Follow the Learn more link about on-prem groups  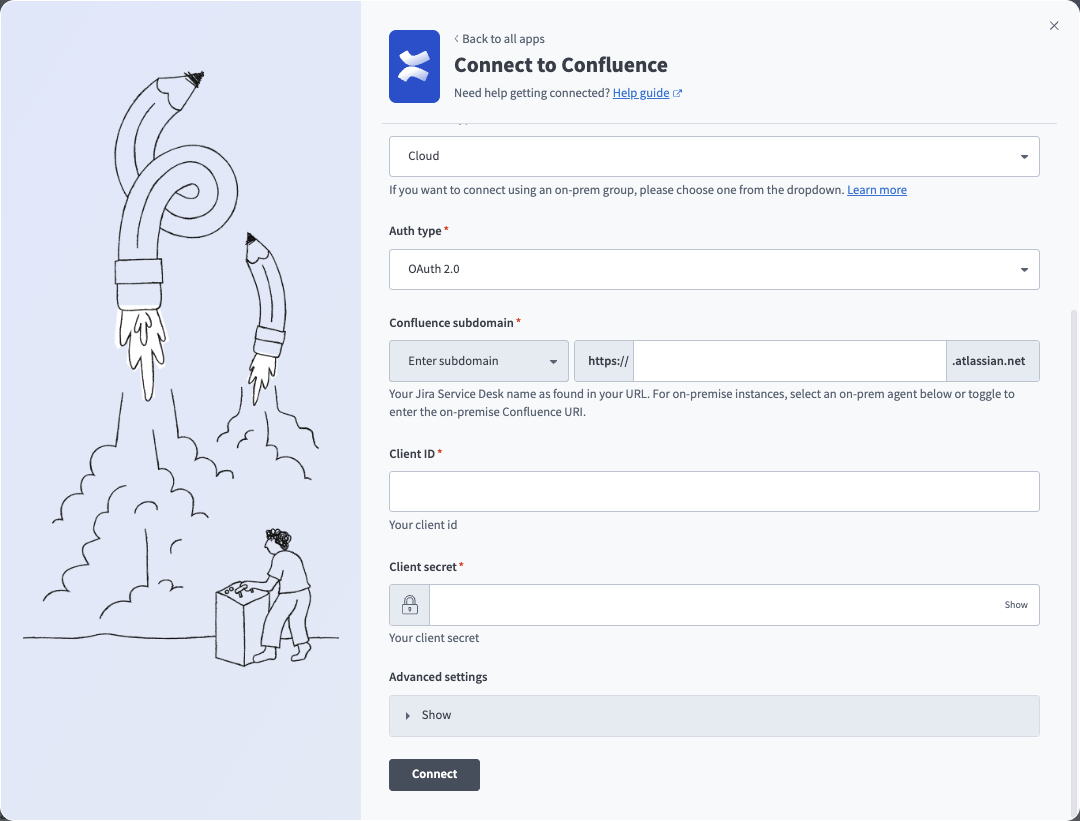[x=876, y=189]
